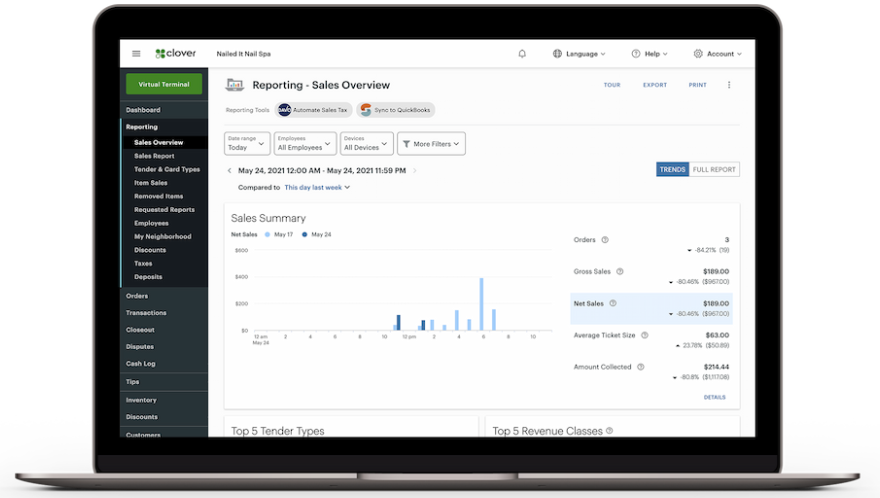Click Automate Sales Tax reporting tool

point(314,110)
